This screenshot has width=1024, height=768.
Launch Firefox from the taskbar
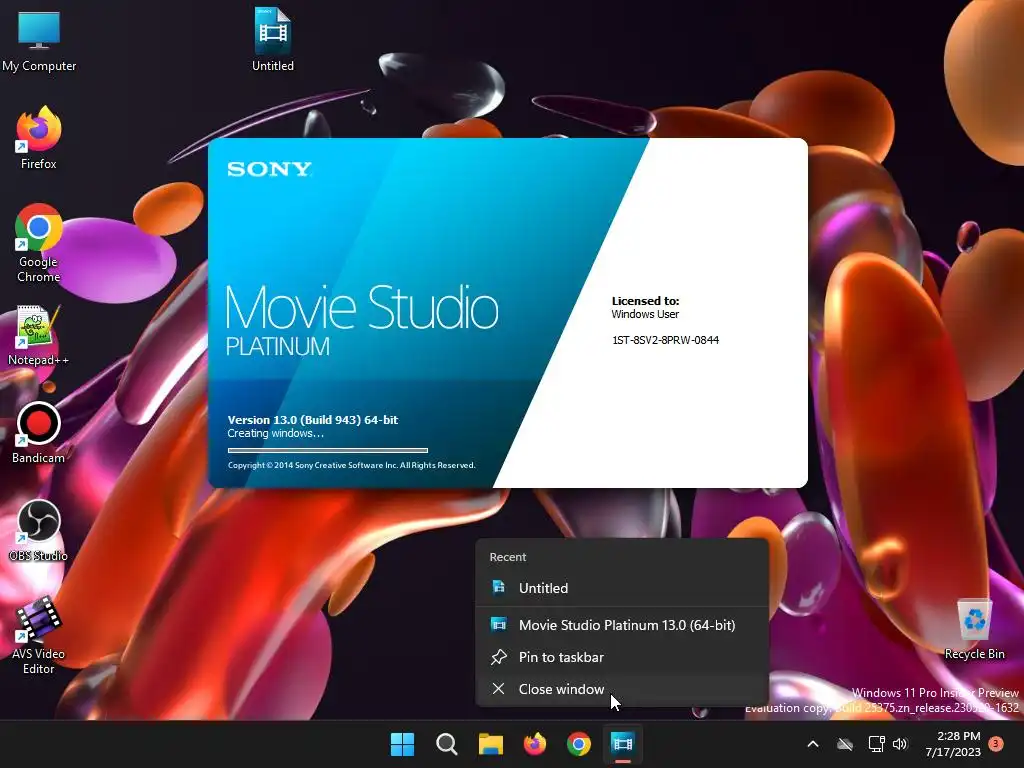pos(535,744)
